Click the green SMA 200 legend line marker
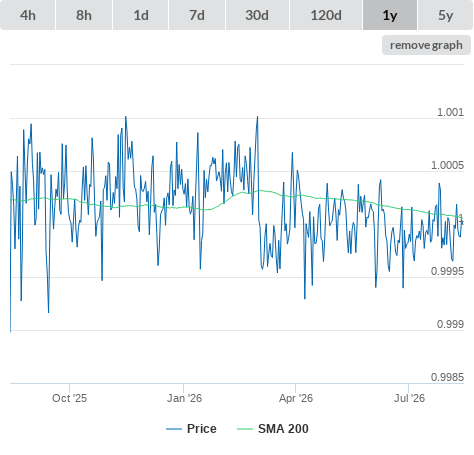 pyautogui.click(x=245, y=429)
